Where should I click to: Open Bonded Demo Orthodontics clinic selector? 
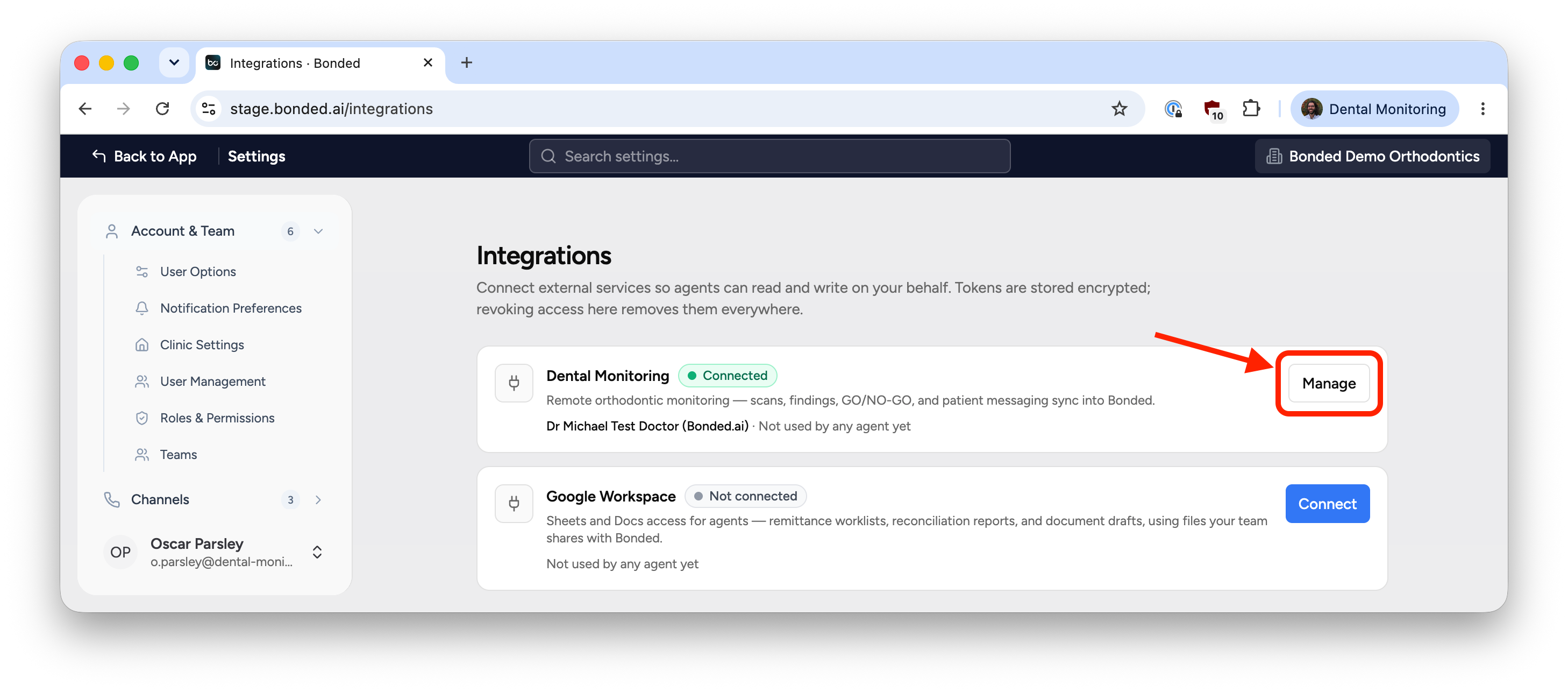[x=1372, y=156]
